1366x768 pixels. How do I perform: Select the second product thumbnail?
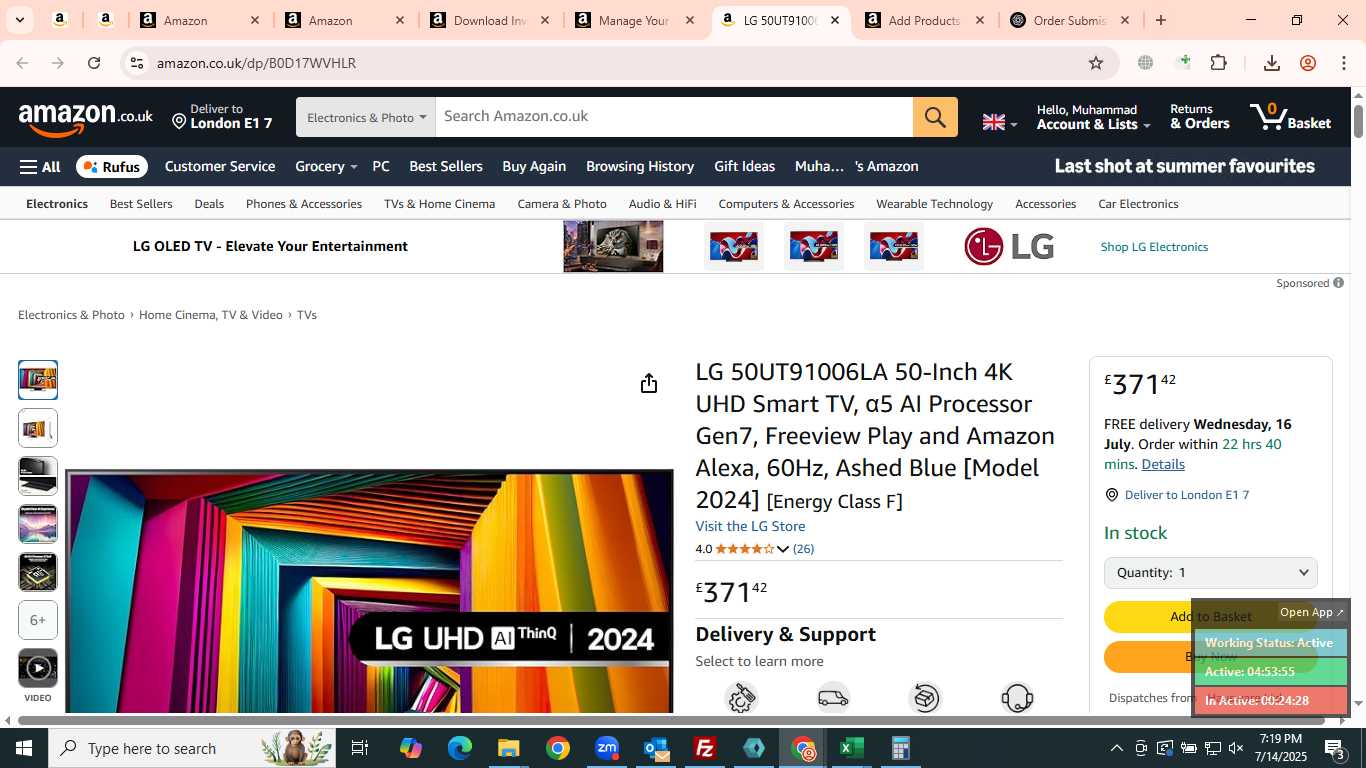point(38,428)
